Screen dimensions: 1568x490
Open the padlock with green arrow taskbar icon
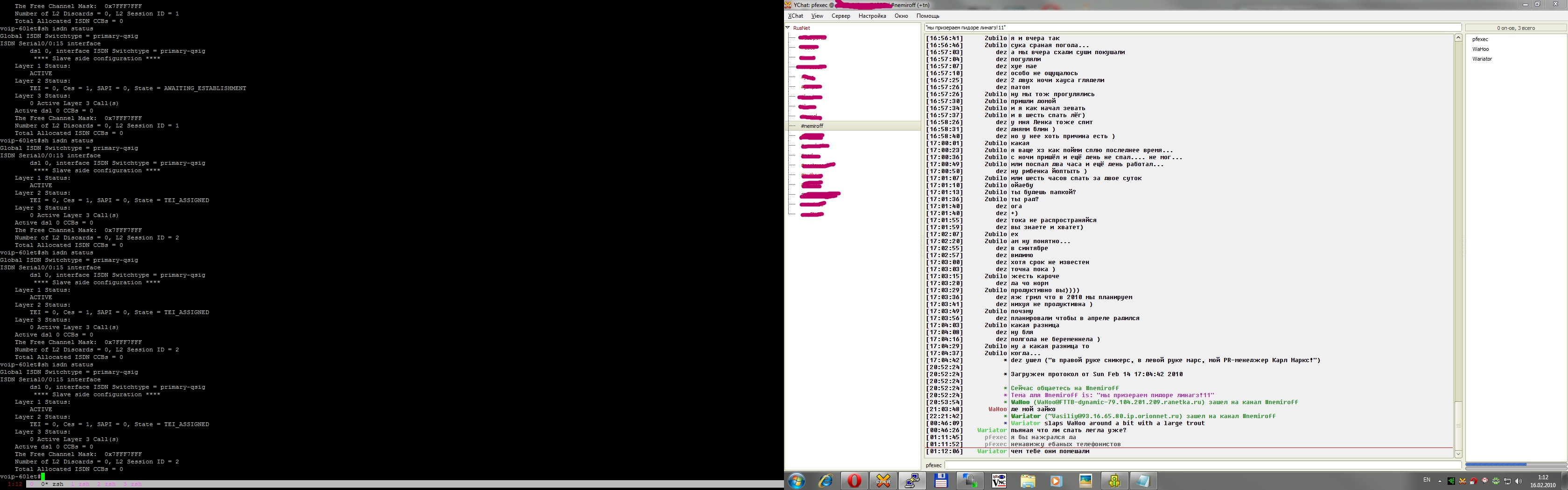tap(970, 481)
